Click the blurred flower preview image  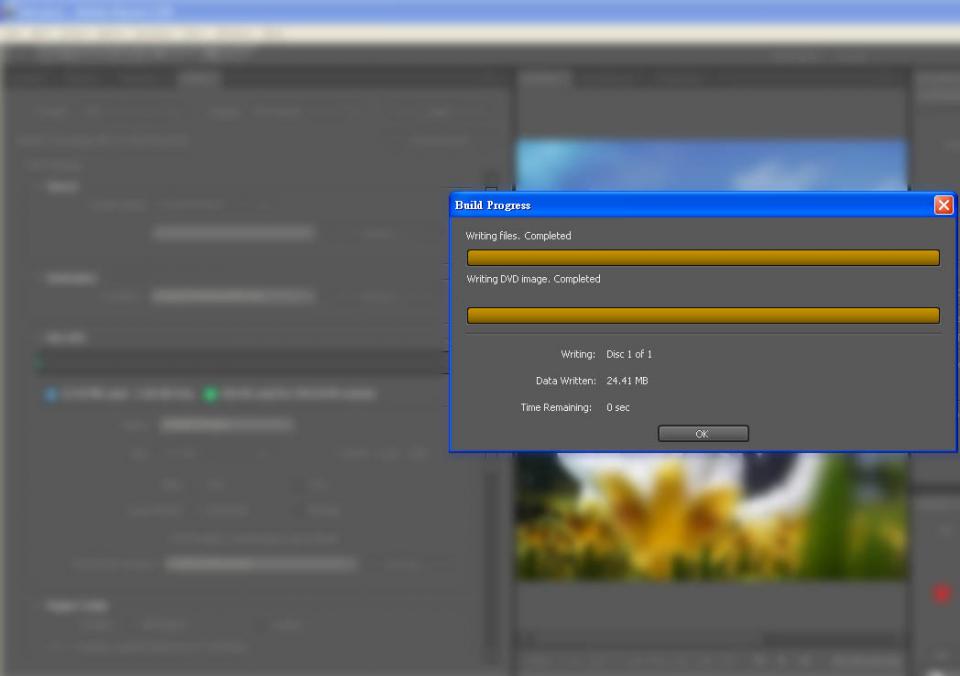pyautogui.click(x=710, y=516)
